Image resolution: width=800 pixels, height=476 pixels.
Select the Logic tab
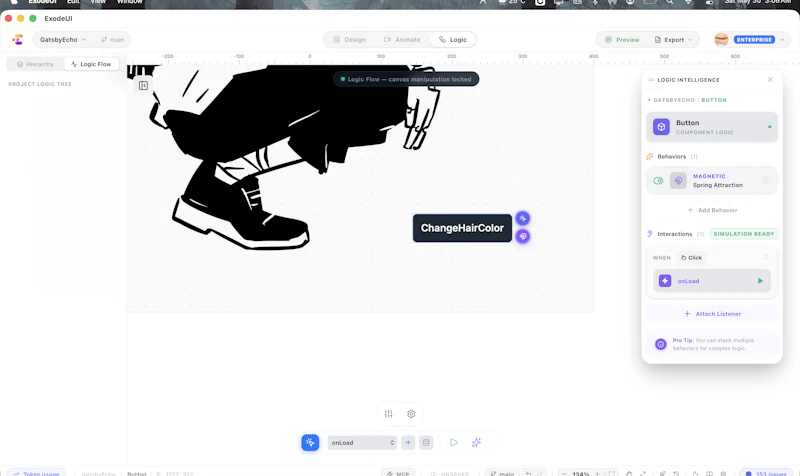(453, 39)
